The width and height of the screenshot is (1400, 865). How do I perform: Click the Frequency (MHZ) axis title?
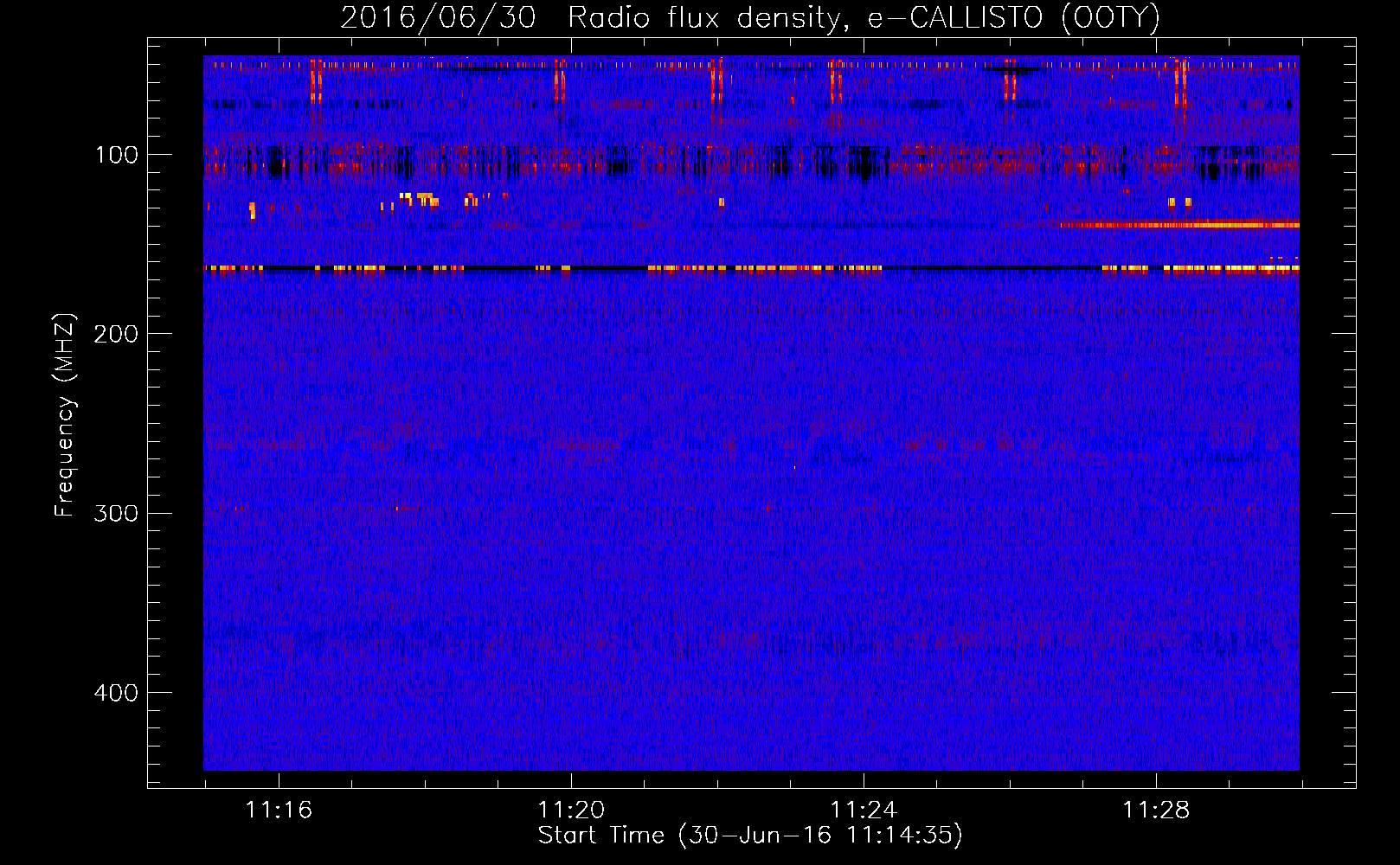click(x=65, y=414)
